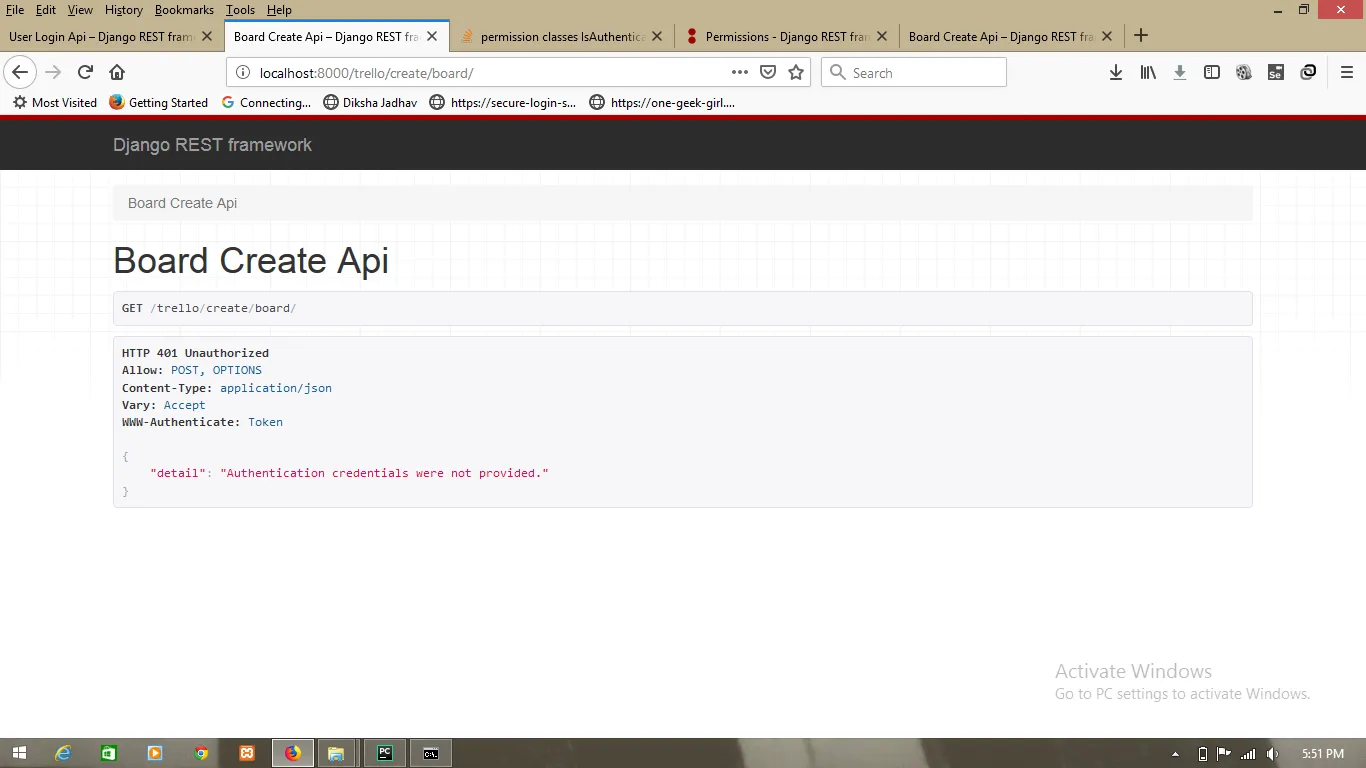
Task: Click the application/json content type value
Action: point(276,388)
